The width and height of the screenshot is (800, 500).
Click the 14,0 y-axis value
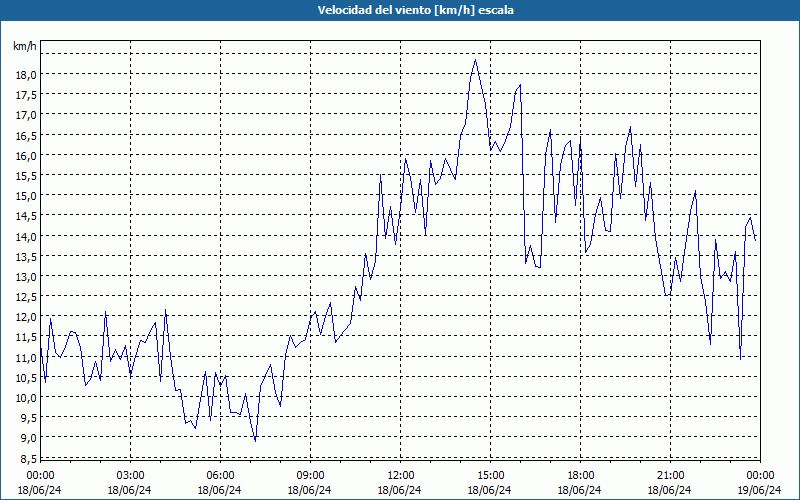click(26, 237)
